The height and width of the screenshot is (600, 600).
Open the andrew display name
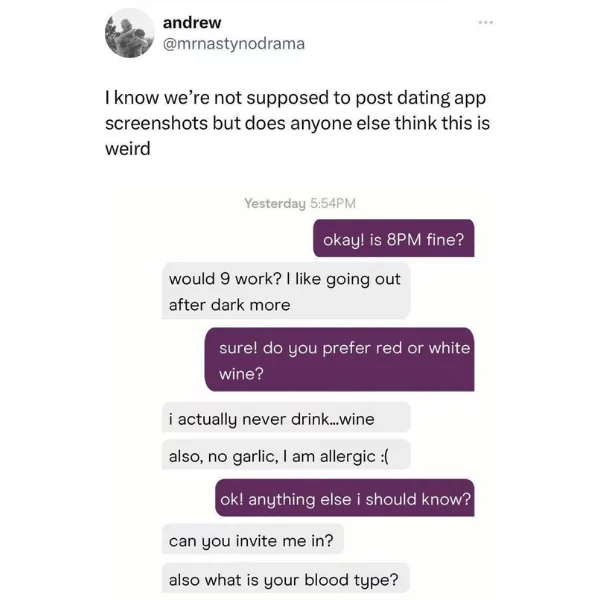(x=192, y=23)
